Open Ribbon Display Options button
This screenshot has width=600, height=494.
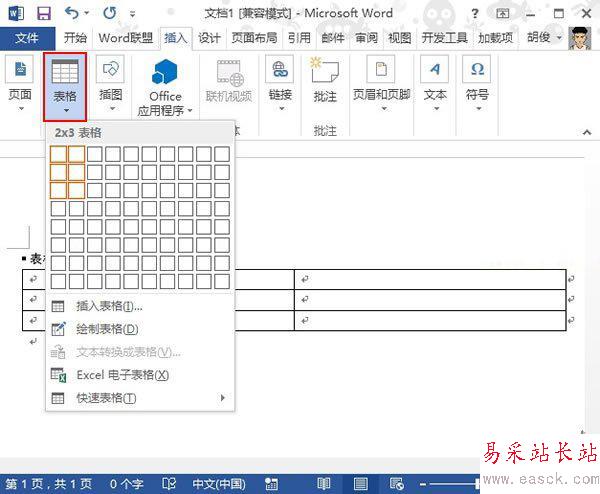[502, 14]
